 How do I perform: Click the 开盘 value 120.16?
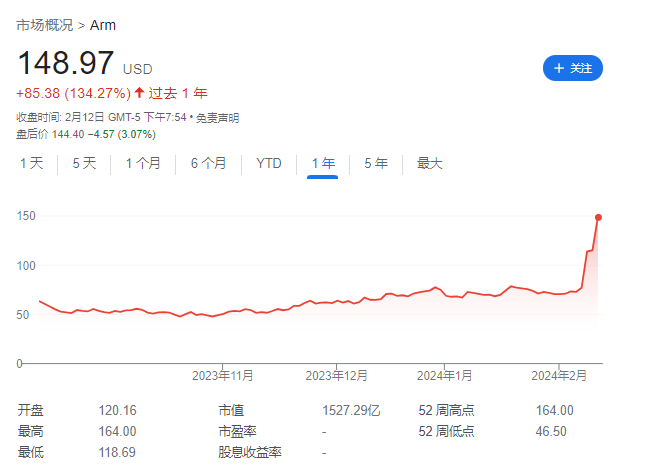click(117, 410)
